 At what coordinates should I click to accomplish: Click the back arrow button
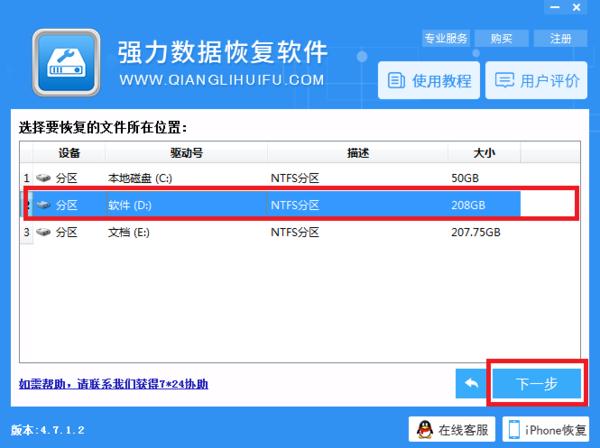coord(471,383)
